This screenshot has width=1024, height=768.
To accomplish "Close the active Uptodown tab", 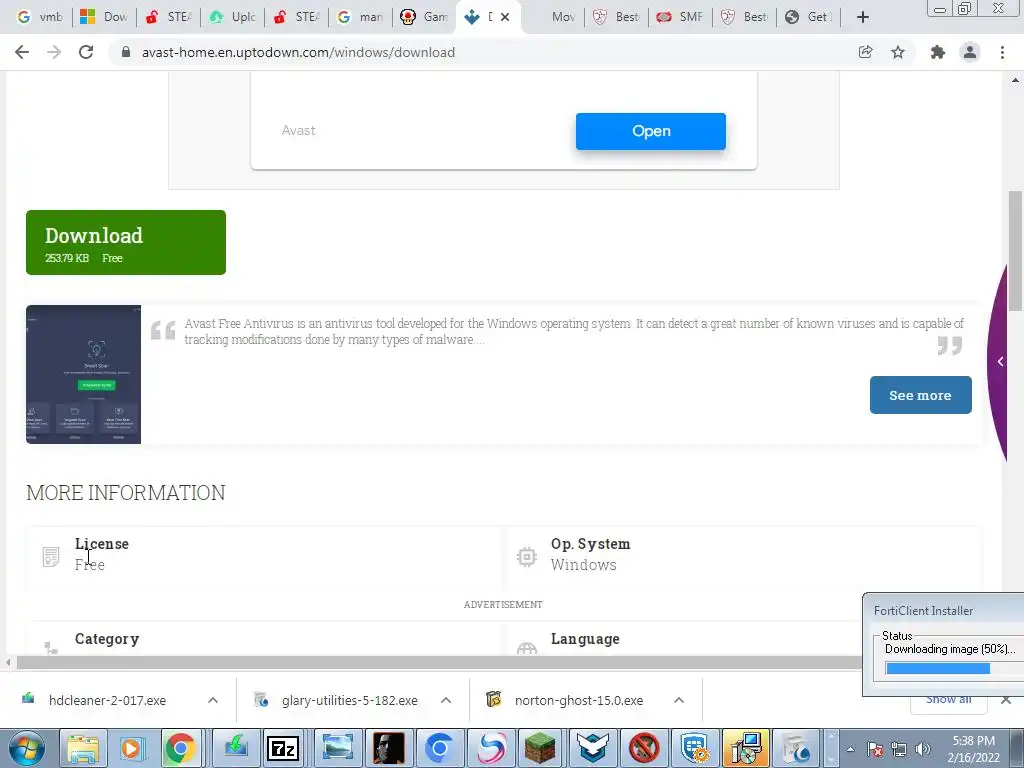I will click(x=505, y=17).
